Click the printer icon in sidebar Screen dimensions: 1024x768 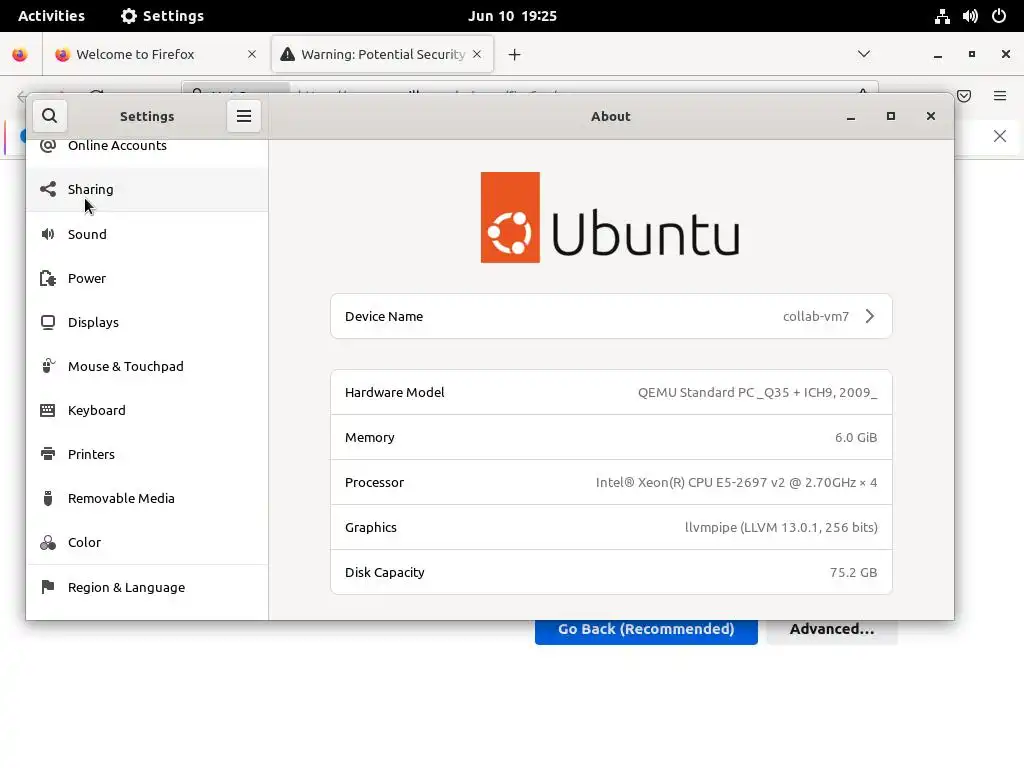[x=48, y=454]
